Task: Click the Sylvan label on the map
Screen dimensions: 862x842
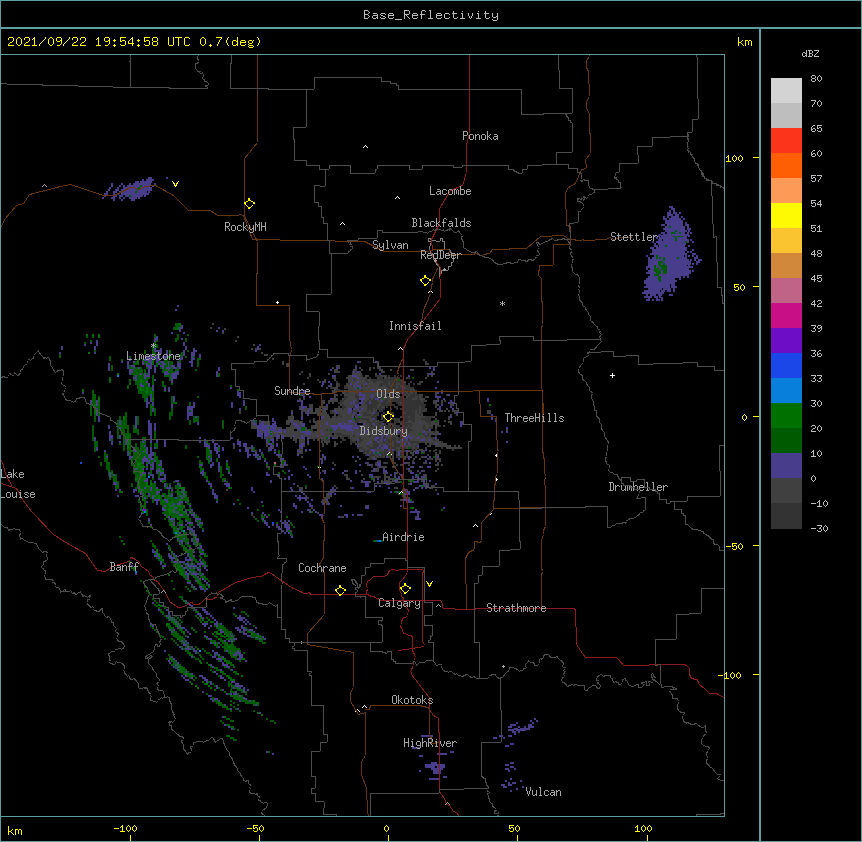Action: pos(390,245)
